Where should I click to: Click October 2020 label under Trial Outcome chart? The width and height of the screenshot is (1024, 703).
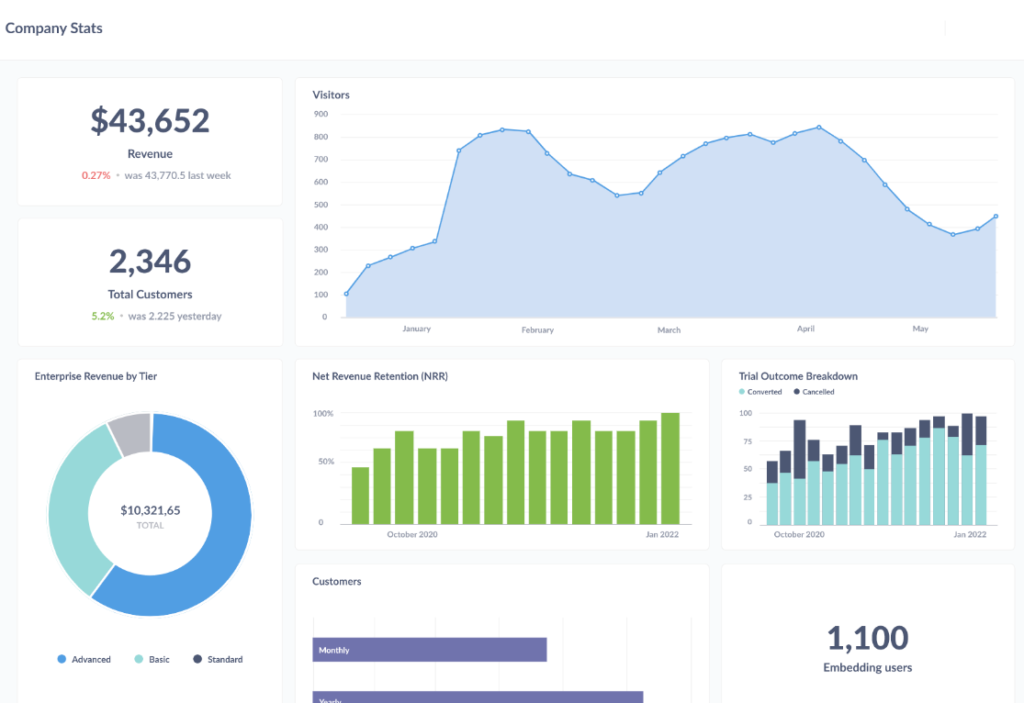click(799, 534)
